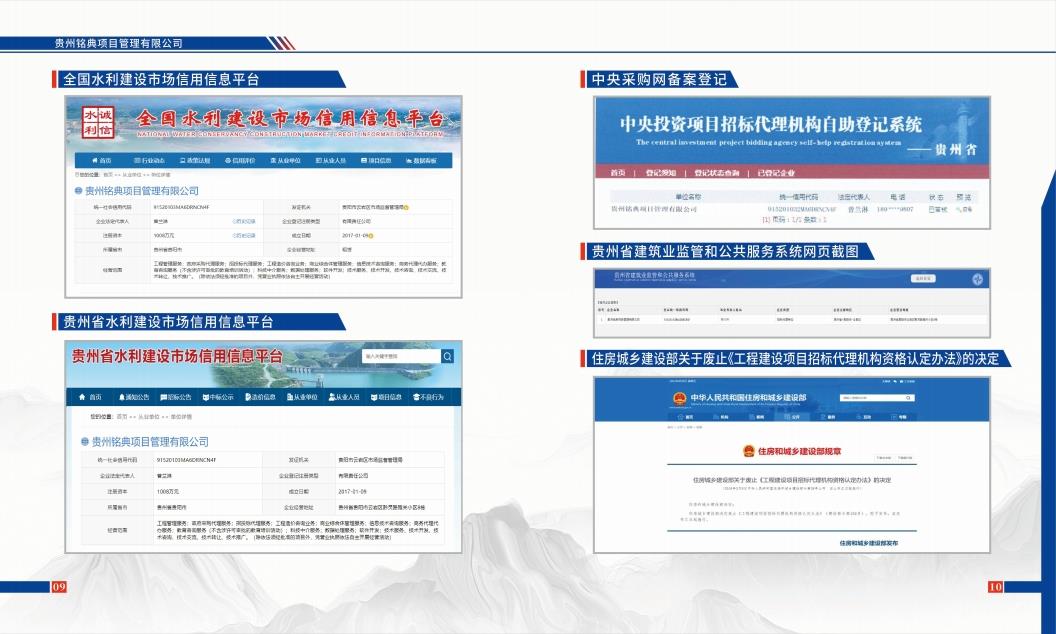Click the page number 10 marker

click(x=995, y=587)
